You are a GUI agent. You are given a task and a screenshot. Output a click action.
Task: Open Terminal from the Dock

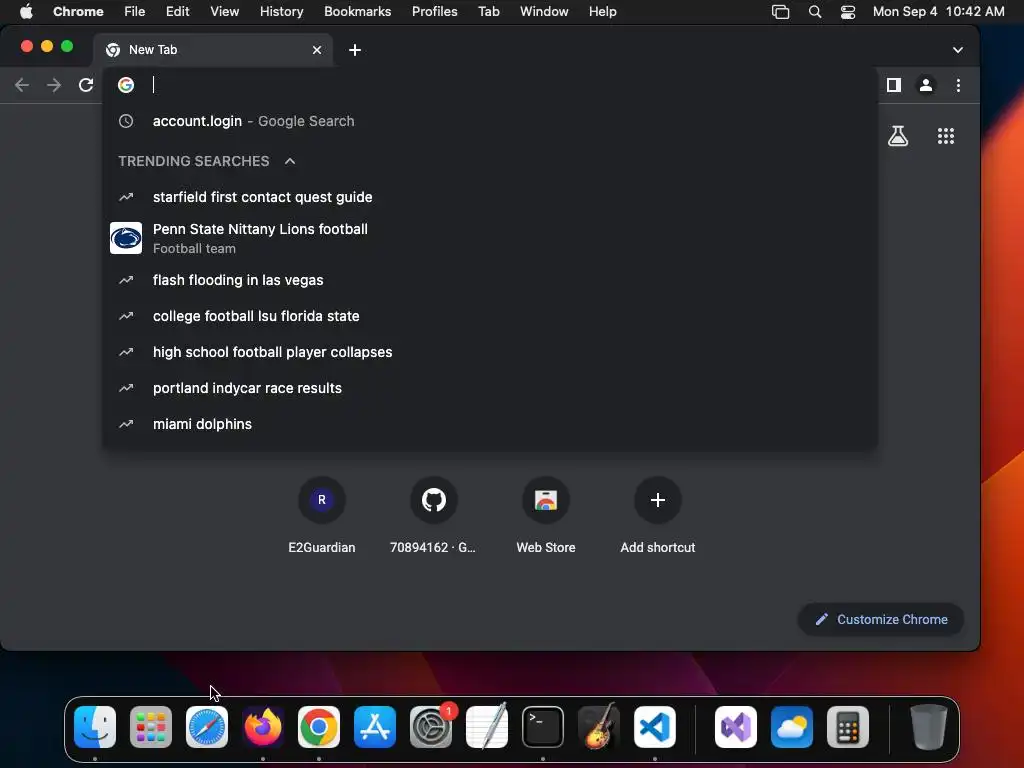pyautogui.click(x=543, y=727)
